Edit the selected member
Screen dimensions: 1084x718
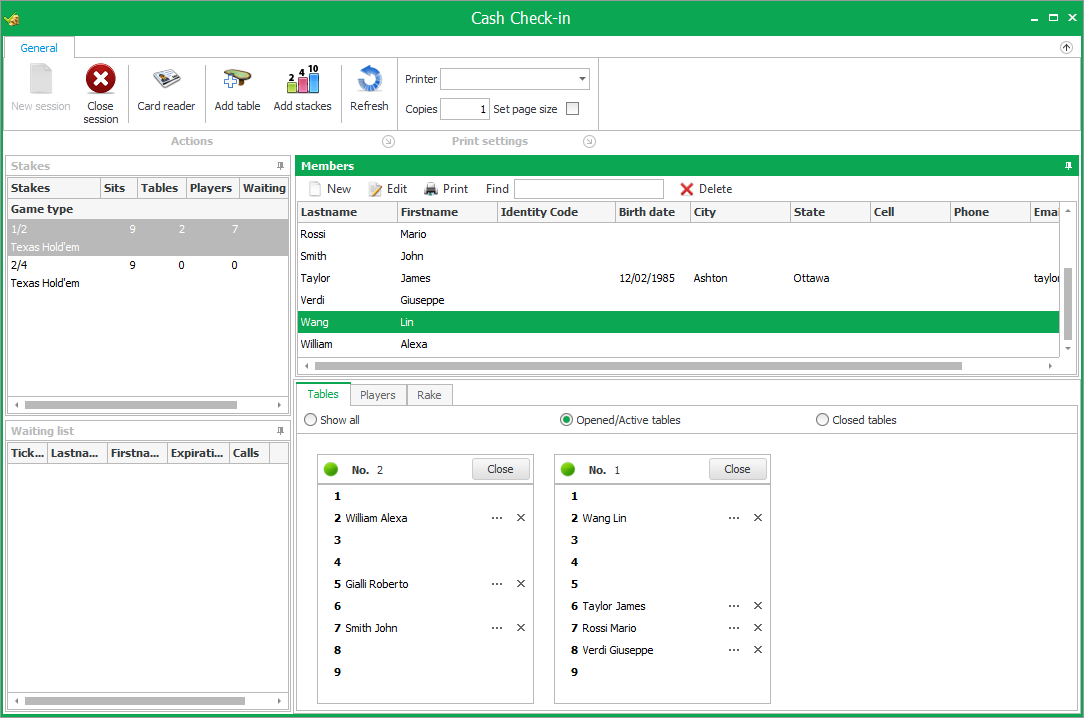coord(387,189)
